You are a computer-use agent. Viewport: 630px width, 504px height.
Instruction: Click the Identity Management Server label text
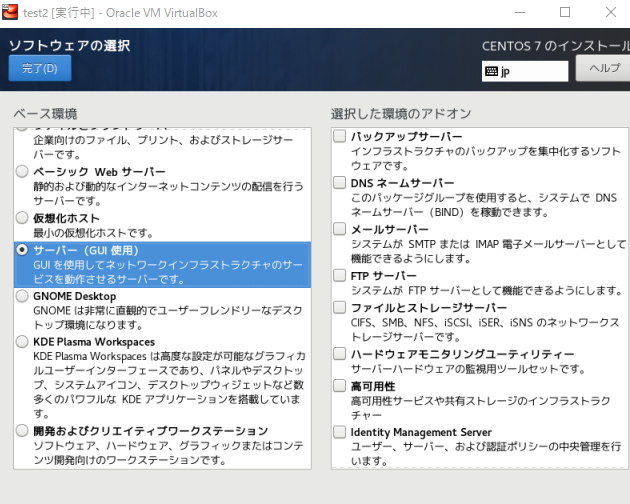point(421,432)
